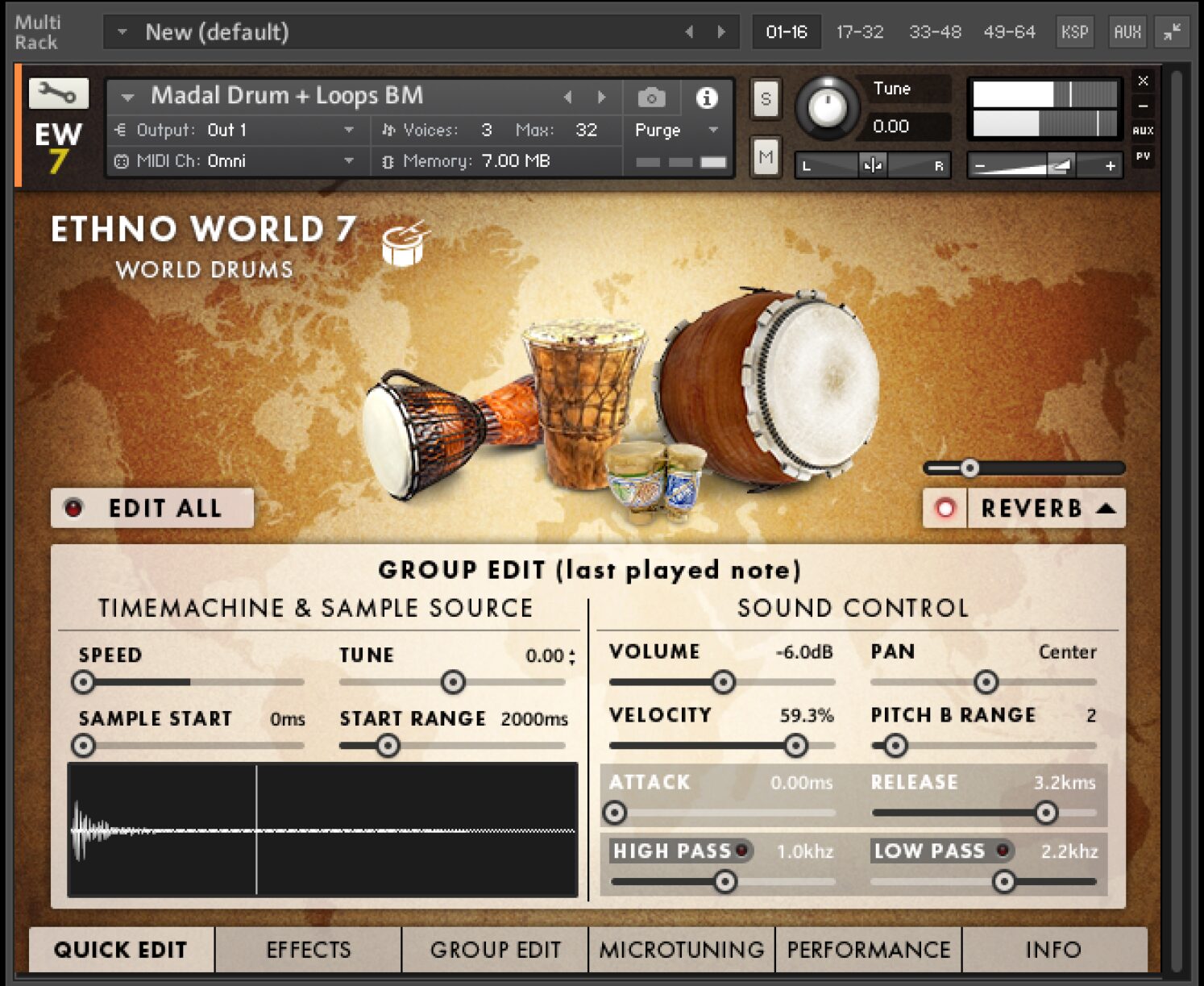Click the KSP master script button
Viewport: 1204px width, 986px height.
click(1074, 32)
